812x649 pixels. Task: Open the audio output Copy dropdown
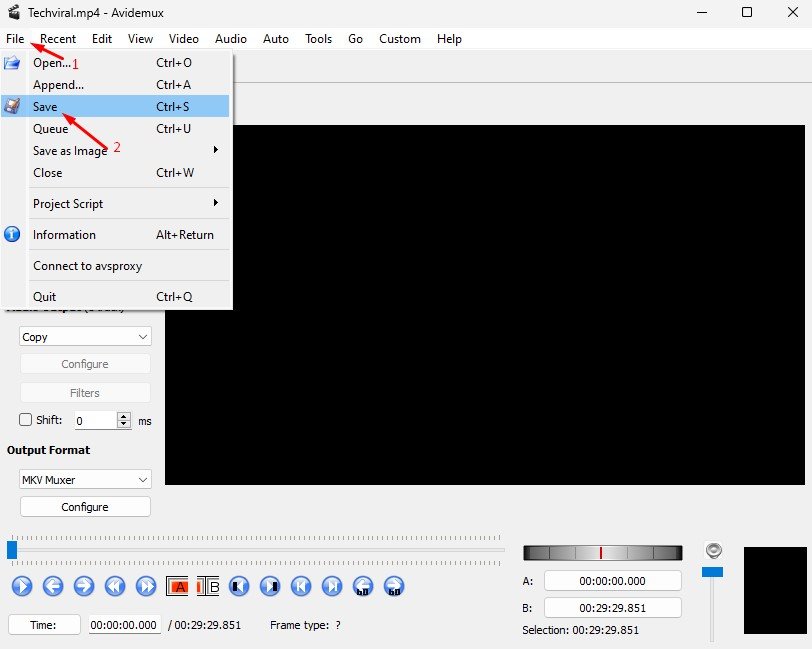(85, 337)
